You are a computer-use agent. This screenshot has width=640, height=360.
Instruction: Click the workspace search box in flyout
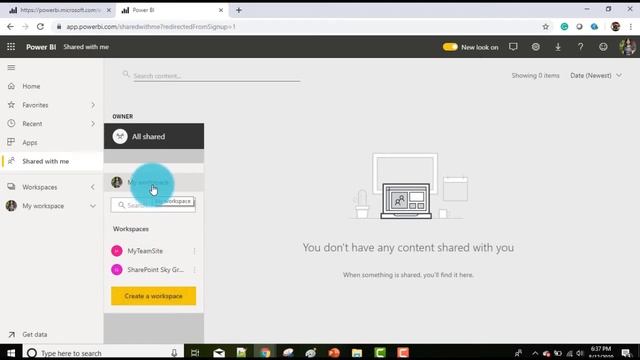(x=153, y=205)
